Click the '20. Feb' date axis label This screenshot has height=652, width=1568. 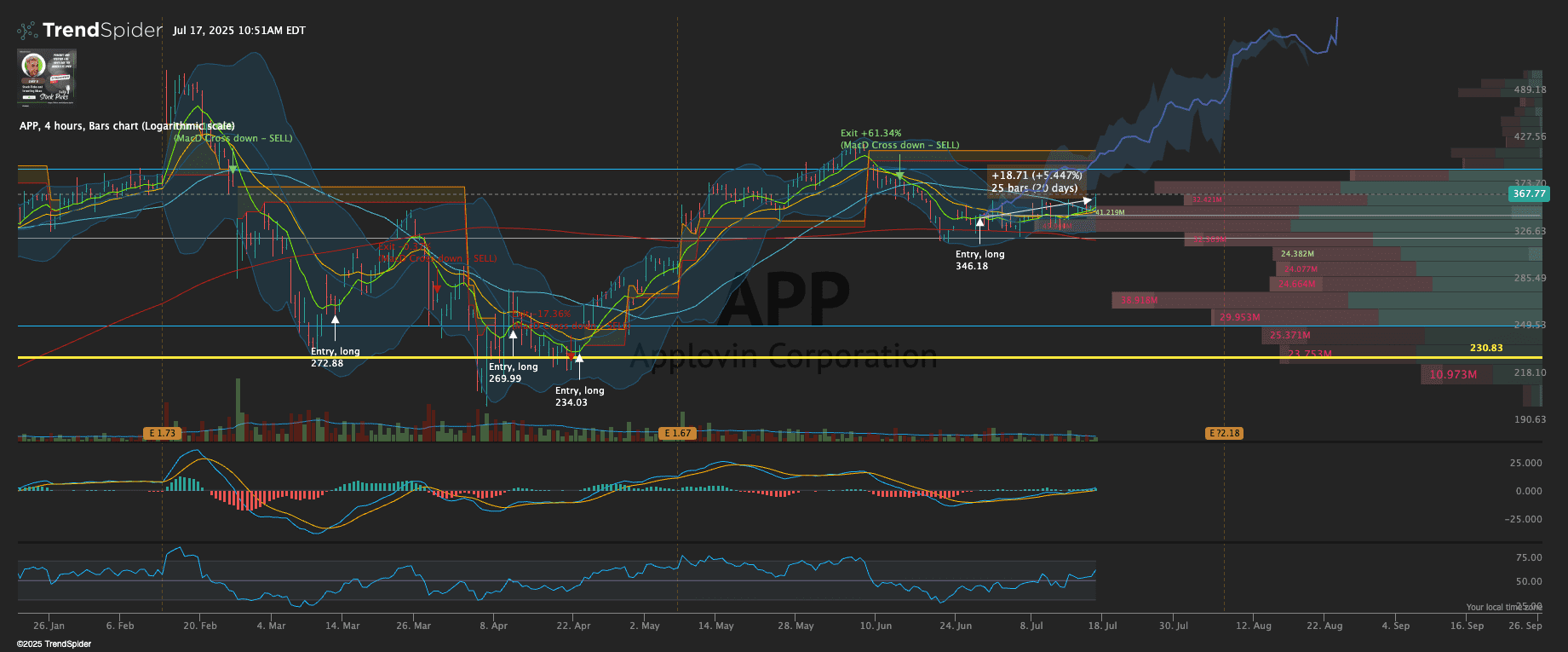pos(200,626)
